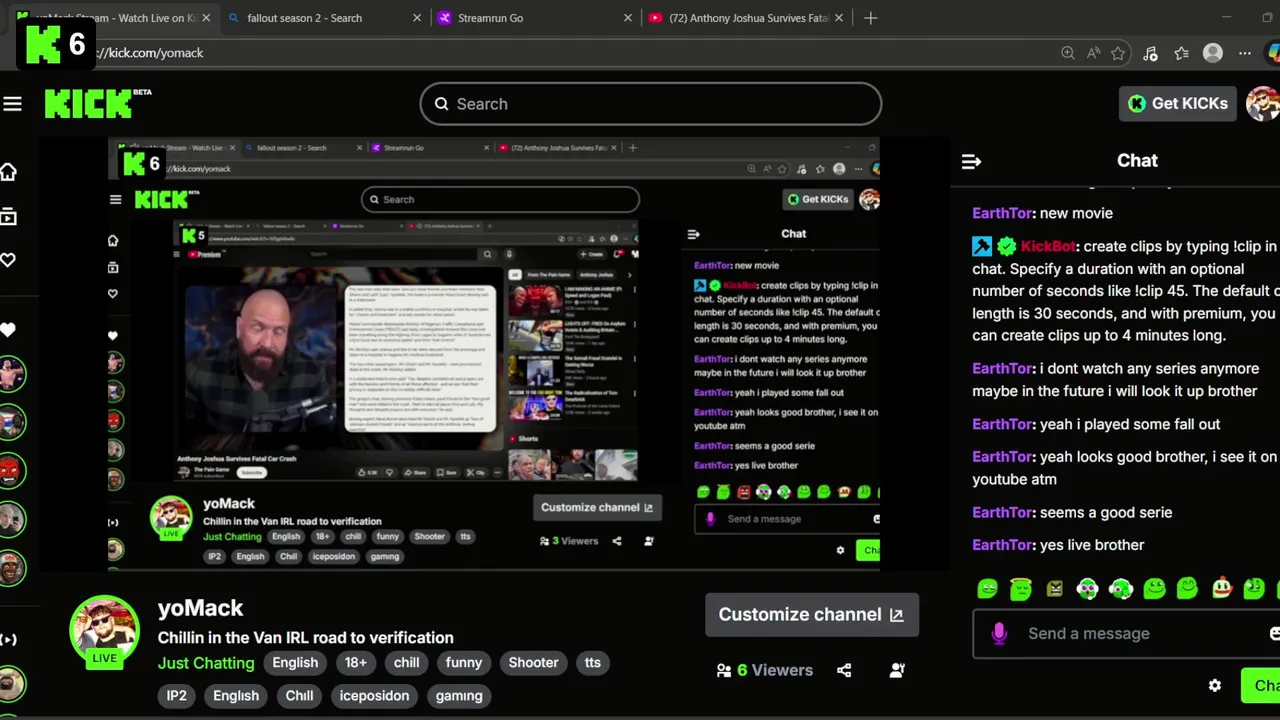
Task: Select the funny tag
Action: tap(464, 663)
